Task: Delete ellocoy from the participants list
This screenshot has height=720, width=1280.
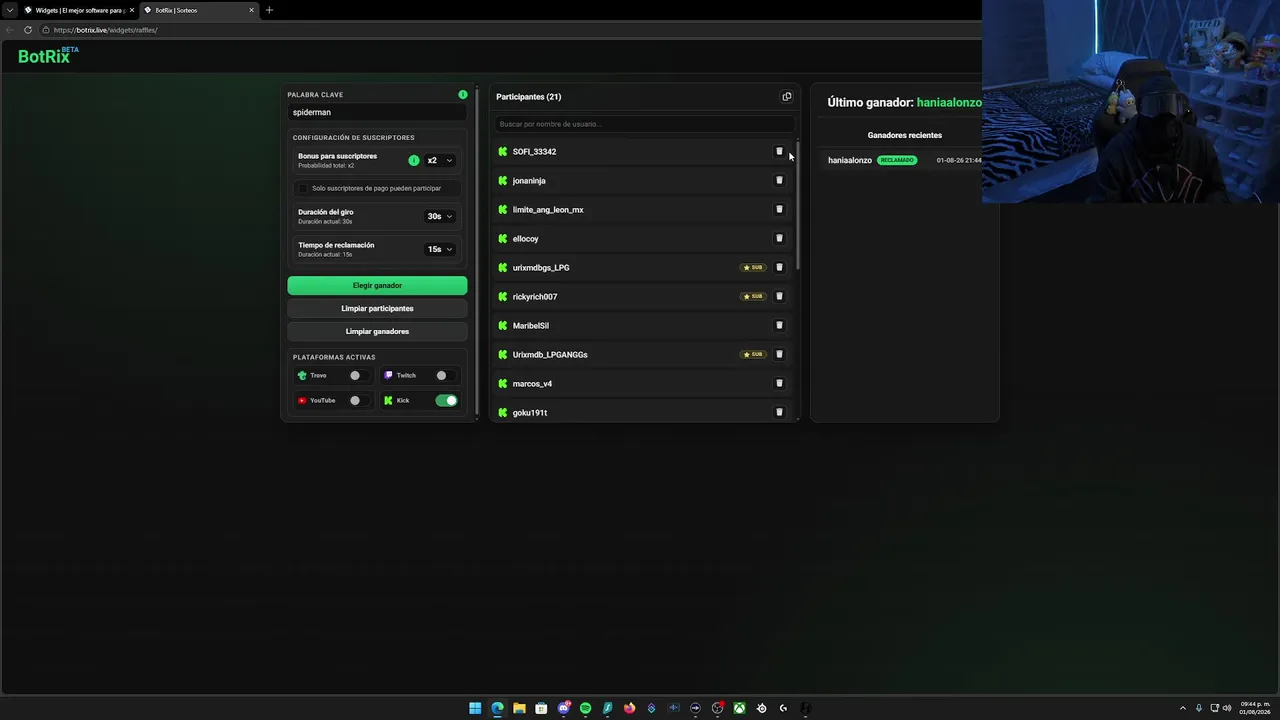Action: pos(779,239)
